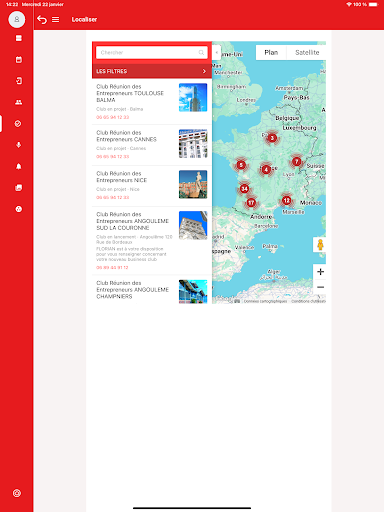Switch map to Plan view
This screenshot has width=384, height=512.
pyautogui.click(x=271, y=52)
